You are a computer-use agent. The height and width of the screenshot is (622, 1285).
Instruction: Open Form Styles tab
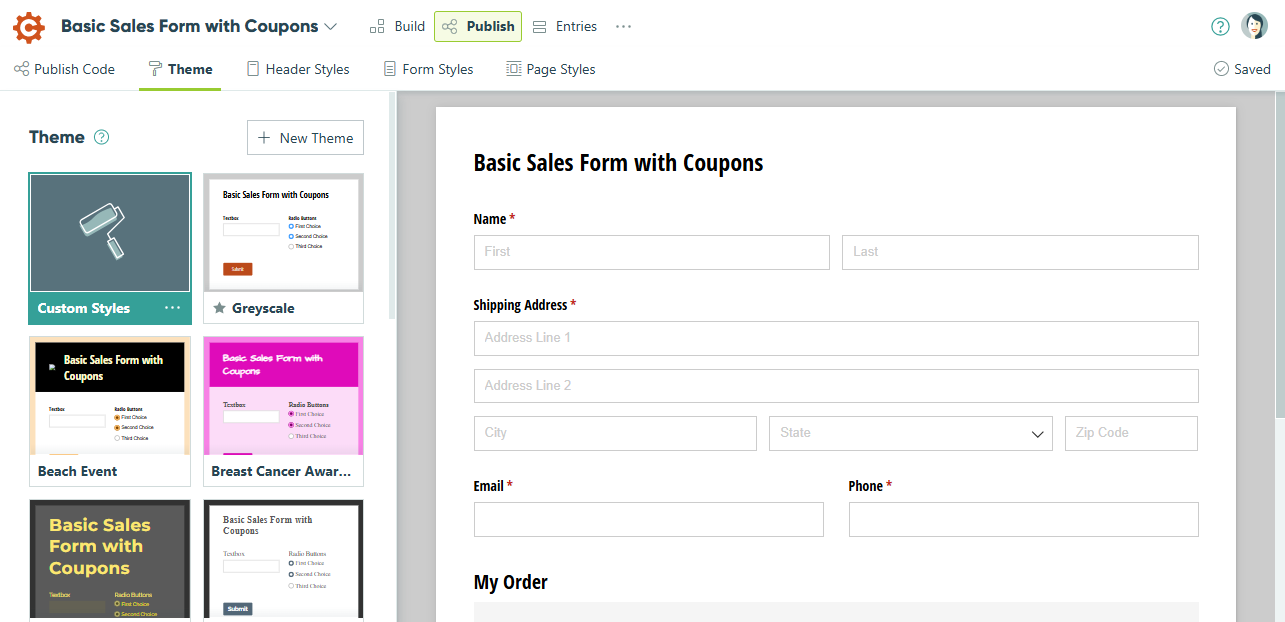pyautogui.click(x=429, y=69)
